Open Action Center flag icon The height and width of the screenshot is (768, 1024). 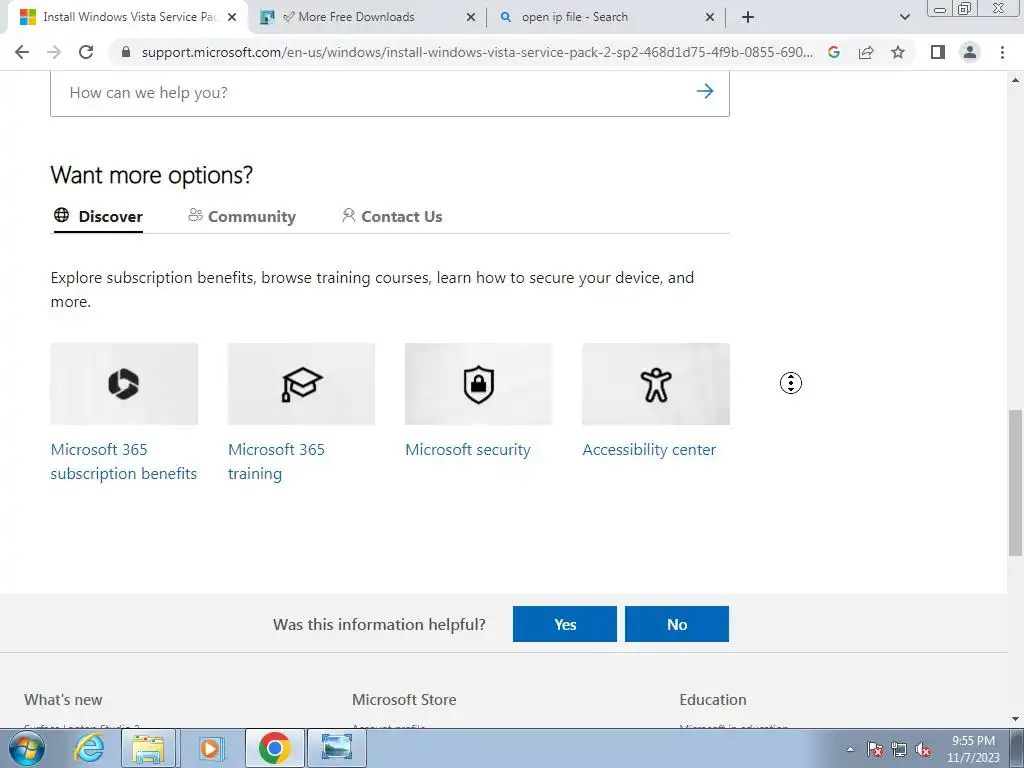[x=875, y=750]
